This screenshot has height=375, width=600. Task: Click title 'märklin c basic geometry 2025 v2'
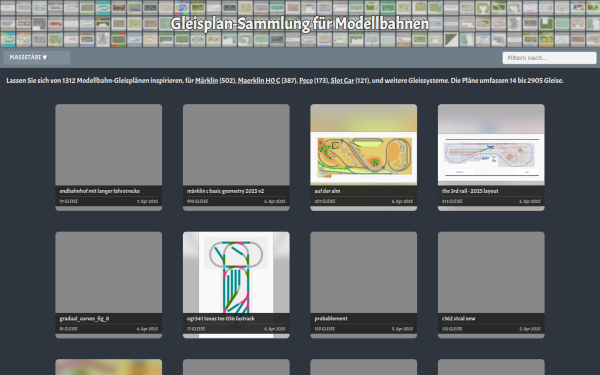click(x=225, y=191)
